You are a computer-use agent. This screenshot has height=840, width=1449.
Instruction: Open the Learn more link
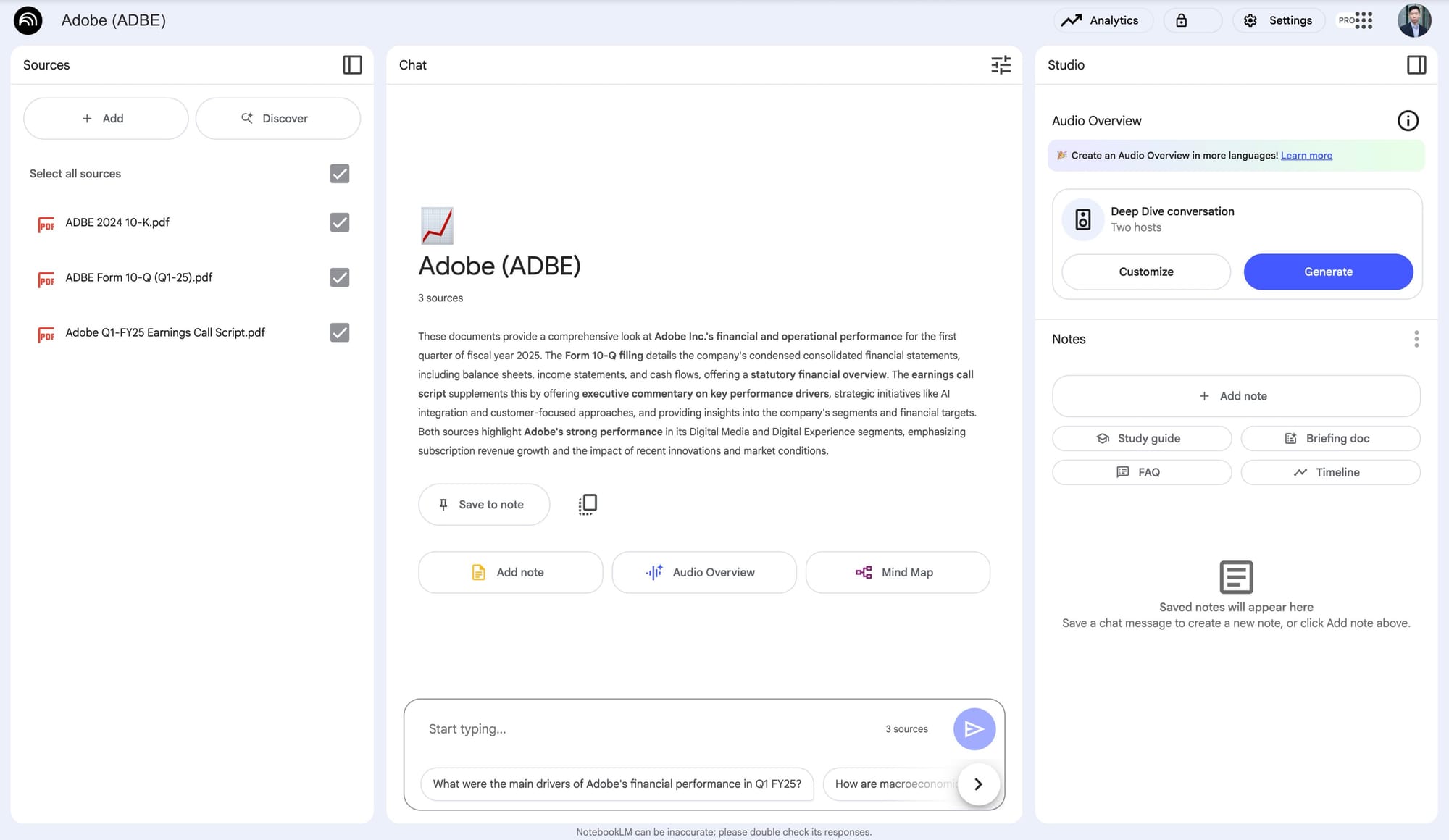click(x=1306, y=156)
